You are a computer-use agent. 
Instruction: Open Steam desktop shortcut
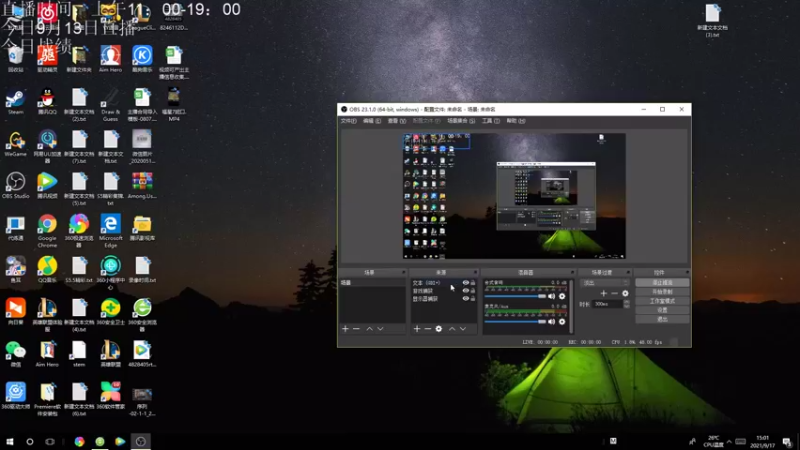tap(15, 102)
